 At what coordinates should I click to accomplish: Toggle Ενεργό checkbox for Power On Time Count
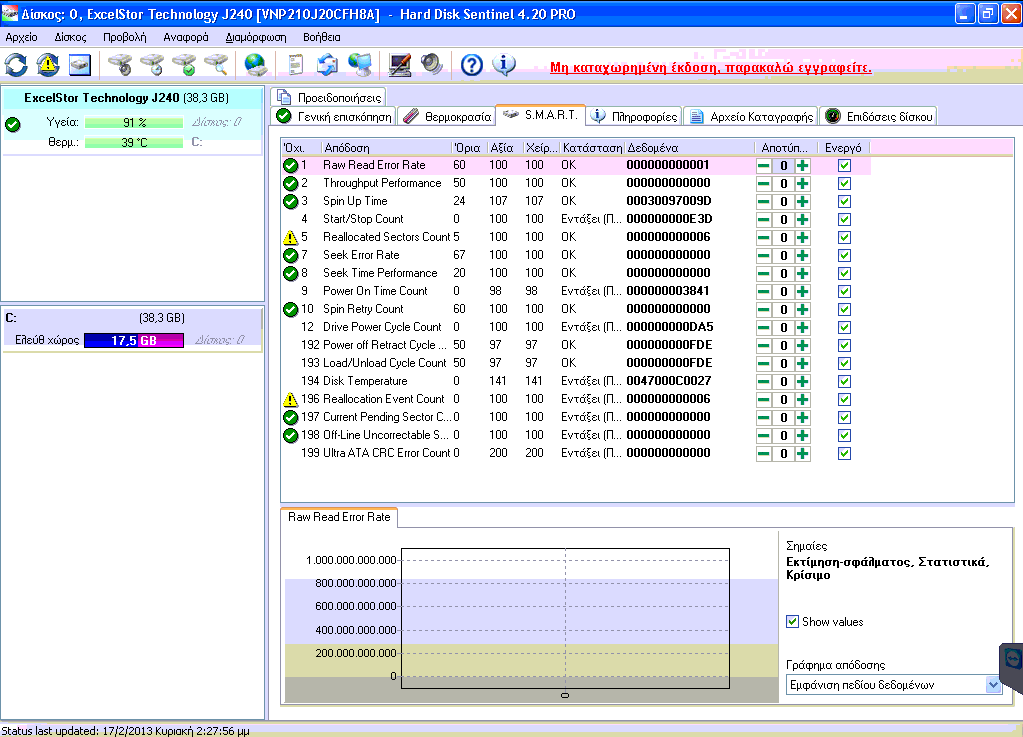(x=844, y=292)
